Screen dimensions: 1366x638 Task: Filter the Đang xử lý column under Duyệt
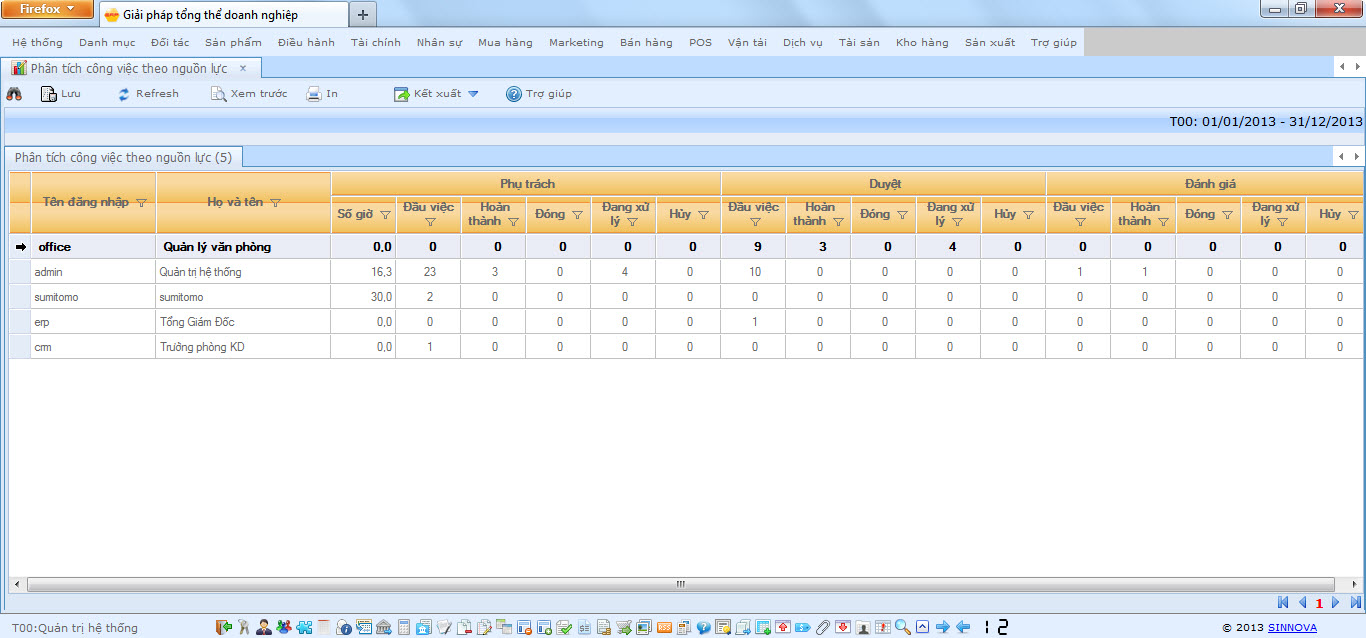pyautogui.click(x=957, y=222)
